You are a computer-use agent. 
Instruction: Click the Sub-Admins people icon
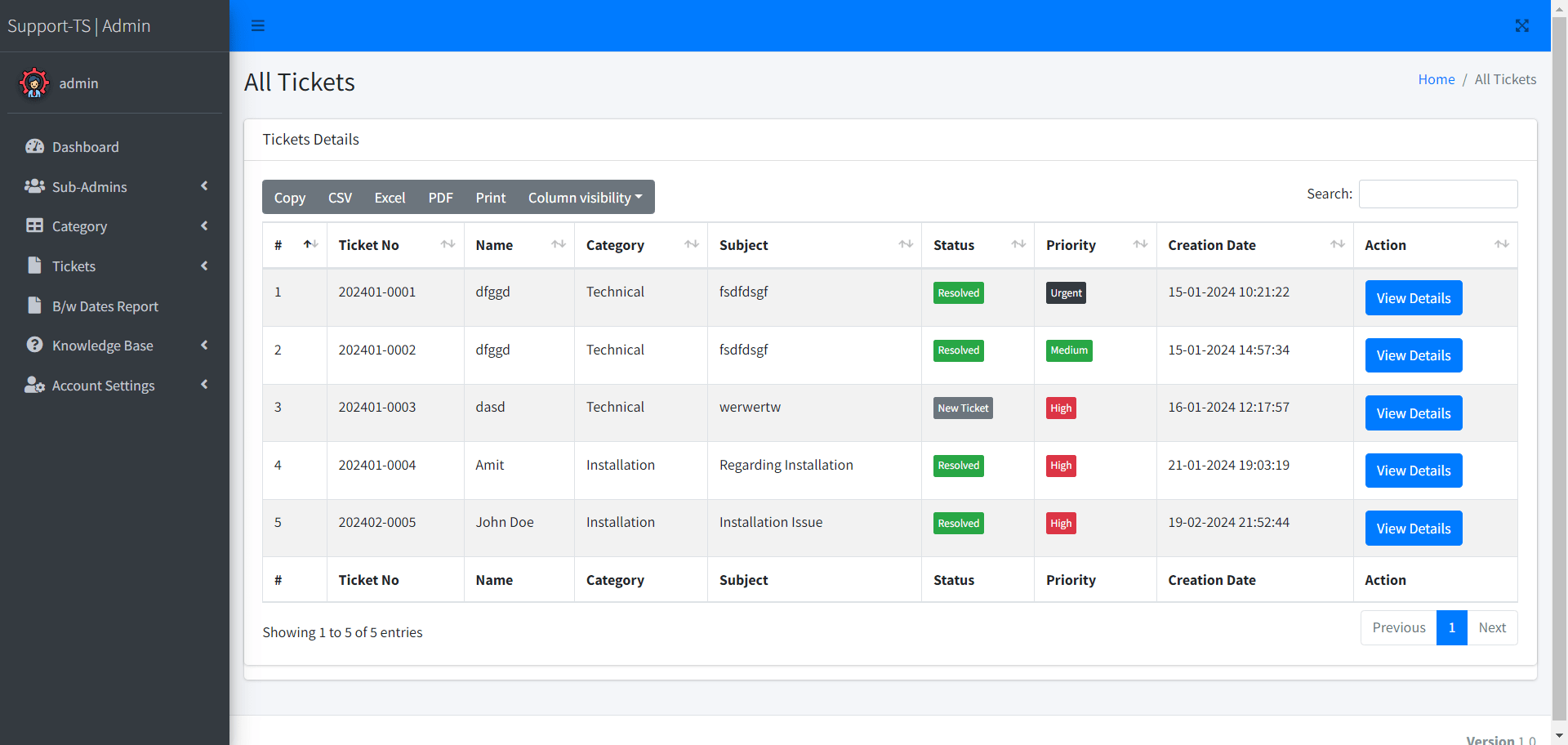tap(34, 186)
